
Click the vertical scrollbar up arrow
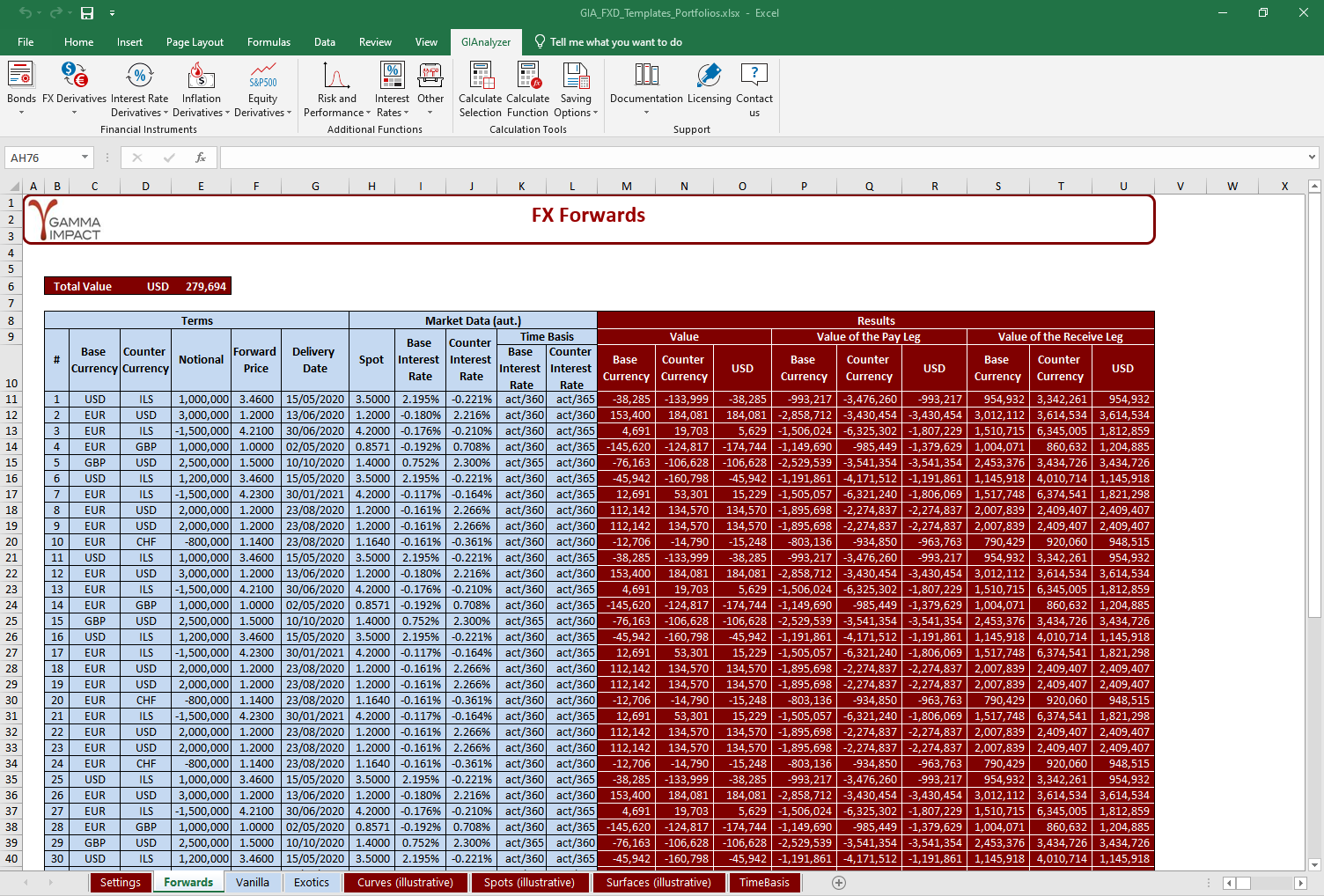click(1315, 186)
